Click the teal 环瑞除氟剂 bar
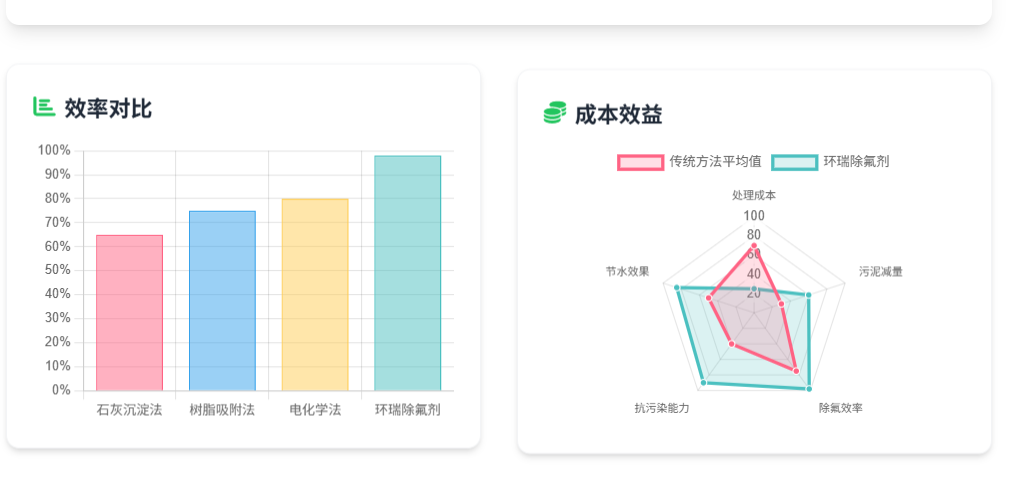The image size is (1021, 491). point(407,272)
